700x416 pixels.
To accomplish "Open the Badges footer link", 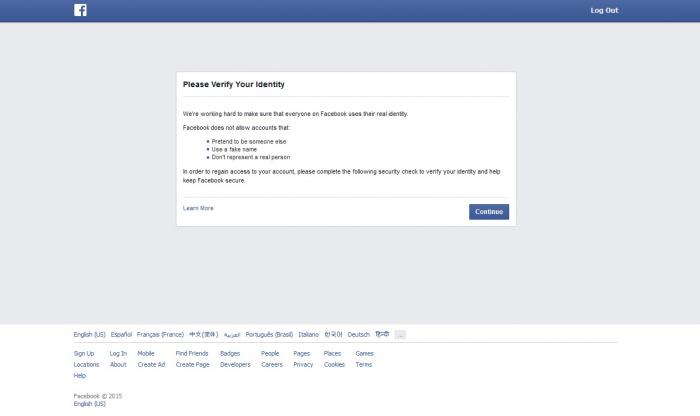I will [230, 353].
